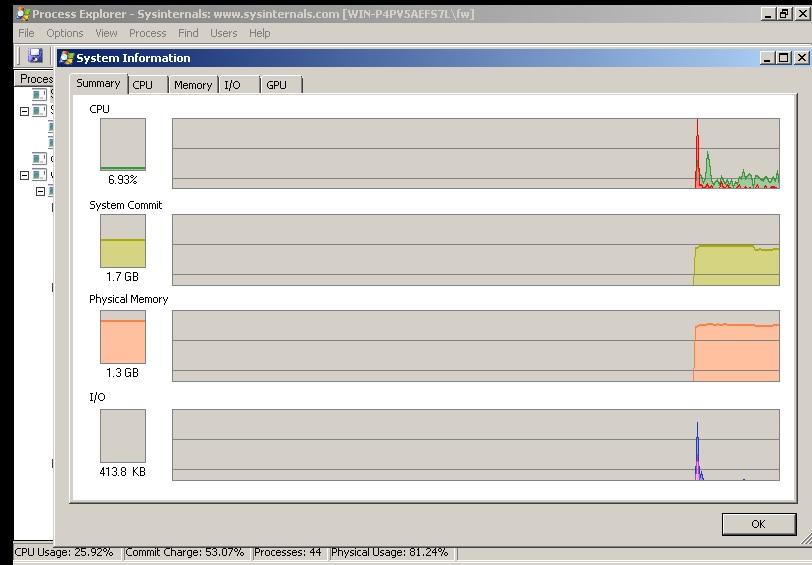
Task: Select the Summary tab
Action: point(98,83)
